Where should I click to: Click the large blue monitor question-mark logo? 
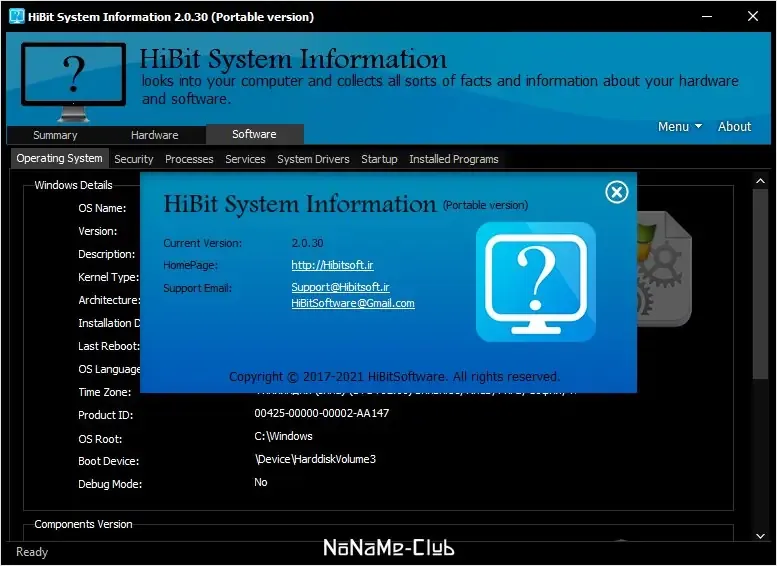[x=536, y=282]
